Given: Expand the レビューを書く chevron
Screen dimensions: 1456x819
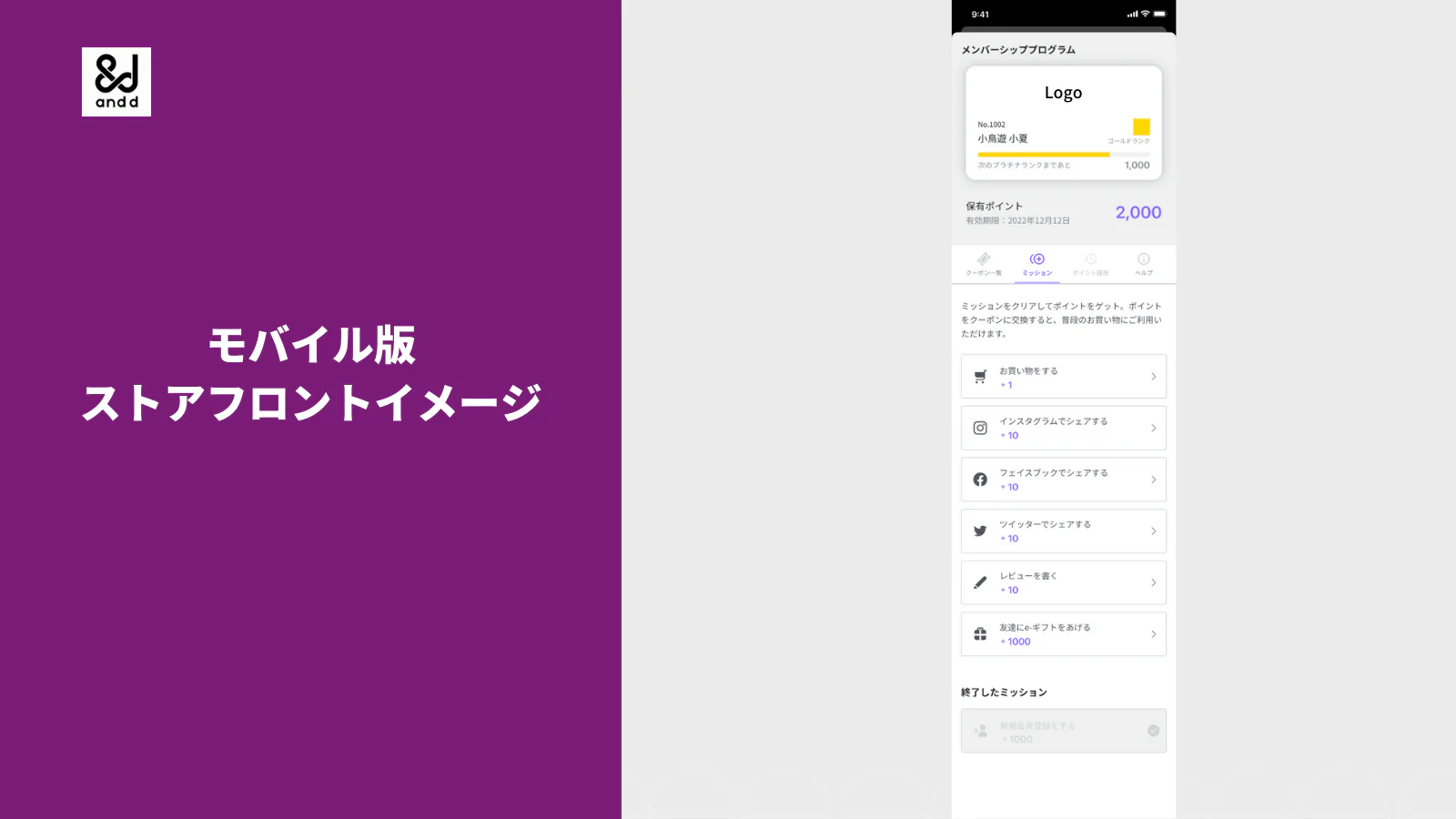Looking at the screenshot, I should tap(1153, 582).
